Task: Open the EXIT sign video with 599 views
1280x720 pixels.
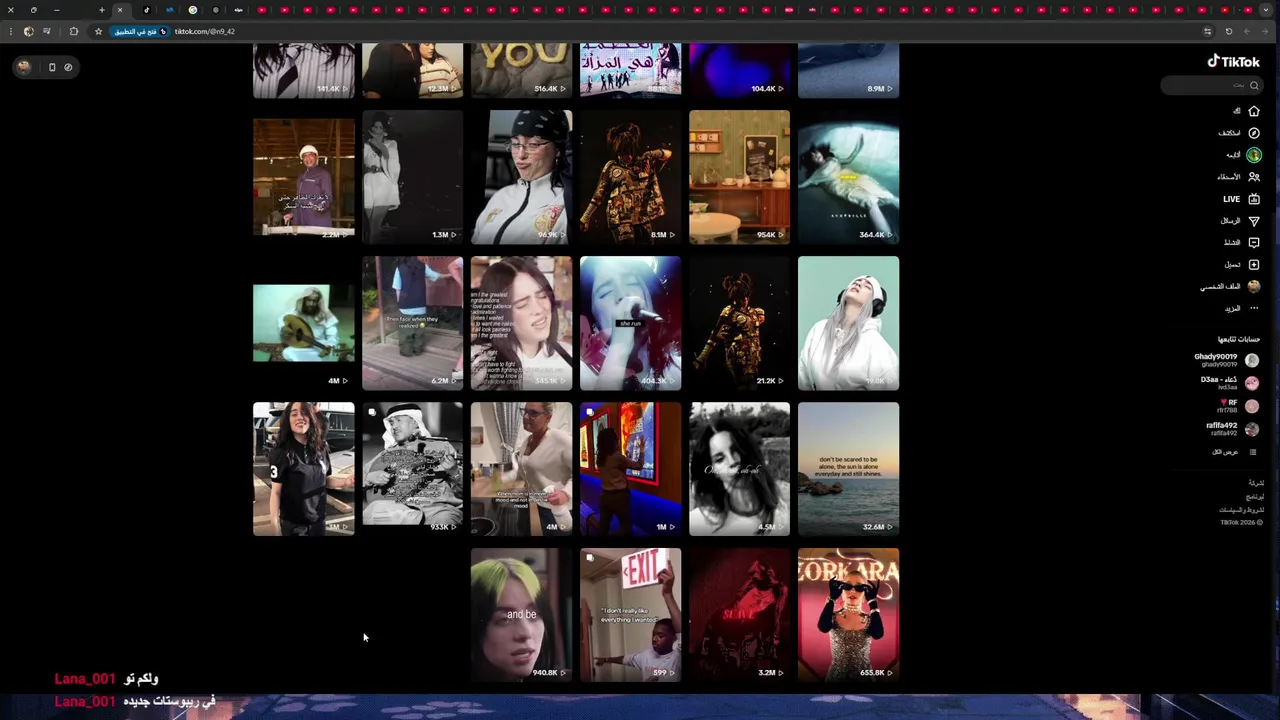Action: pyautogui.click(x=630, y=615)
